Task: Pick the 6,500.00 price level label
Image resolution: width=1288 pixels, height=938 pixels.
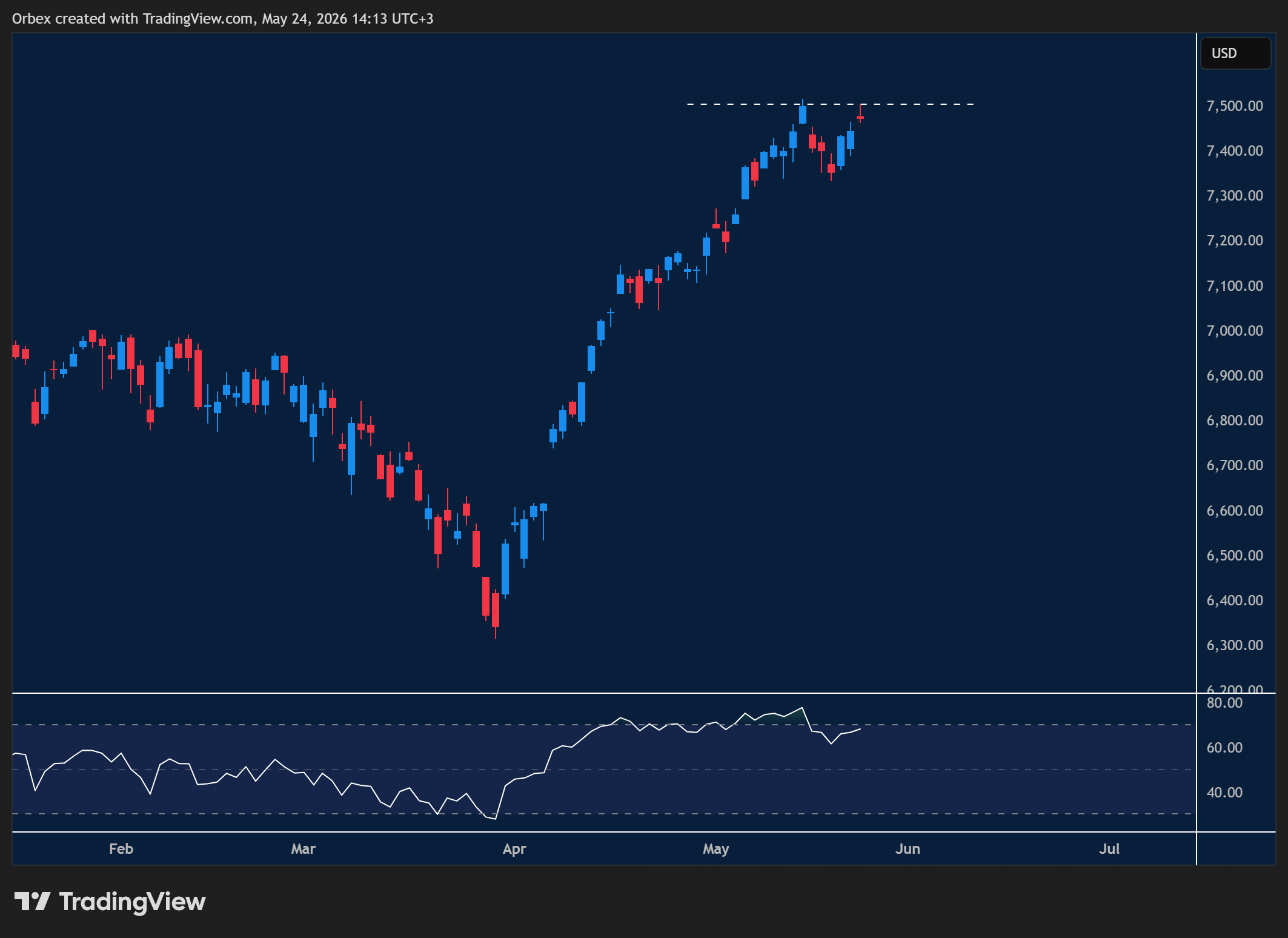Action: (1235, 556)
